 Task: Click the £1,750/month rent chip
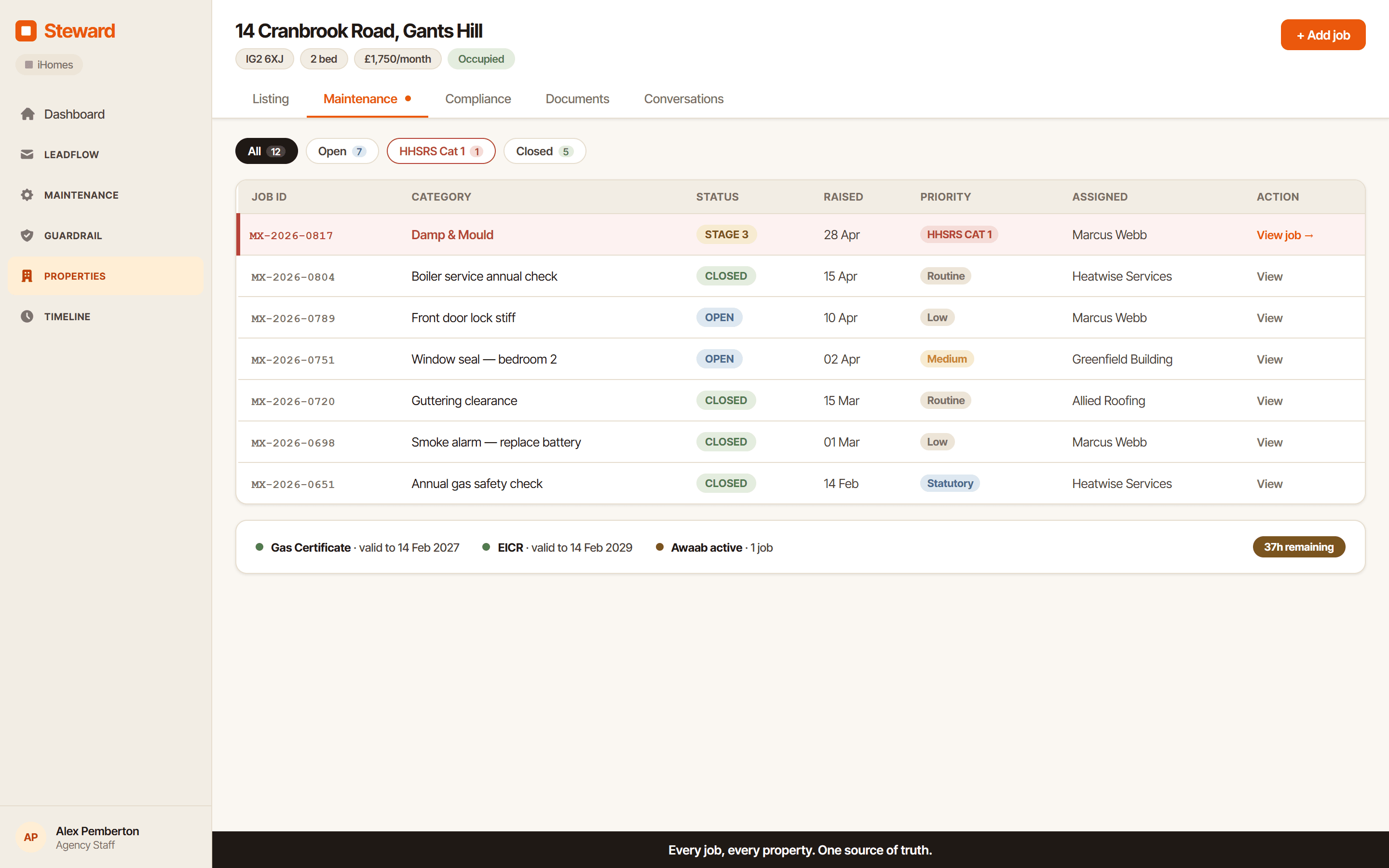[397, 58]
